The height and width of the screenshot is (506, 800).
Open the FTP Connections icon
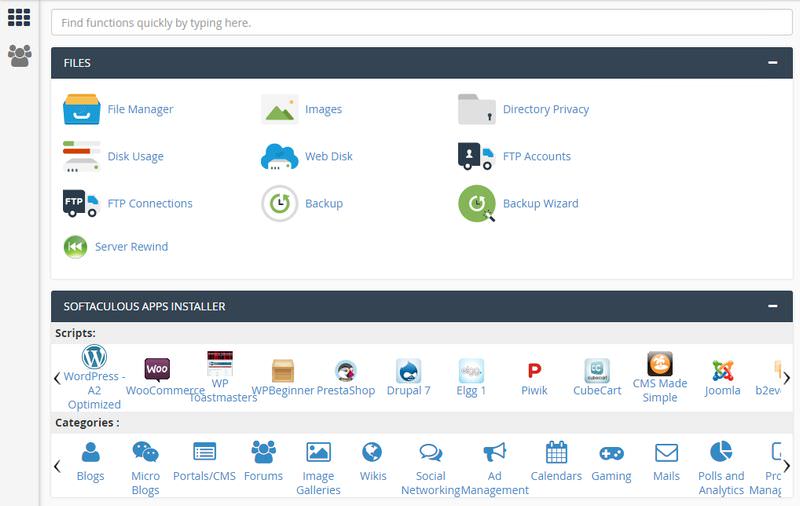coord(81,203)
